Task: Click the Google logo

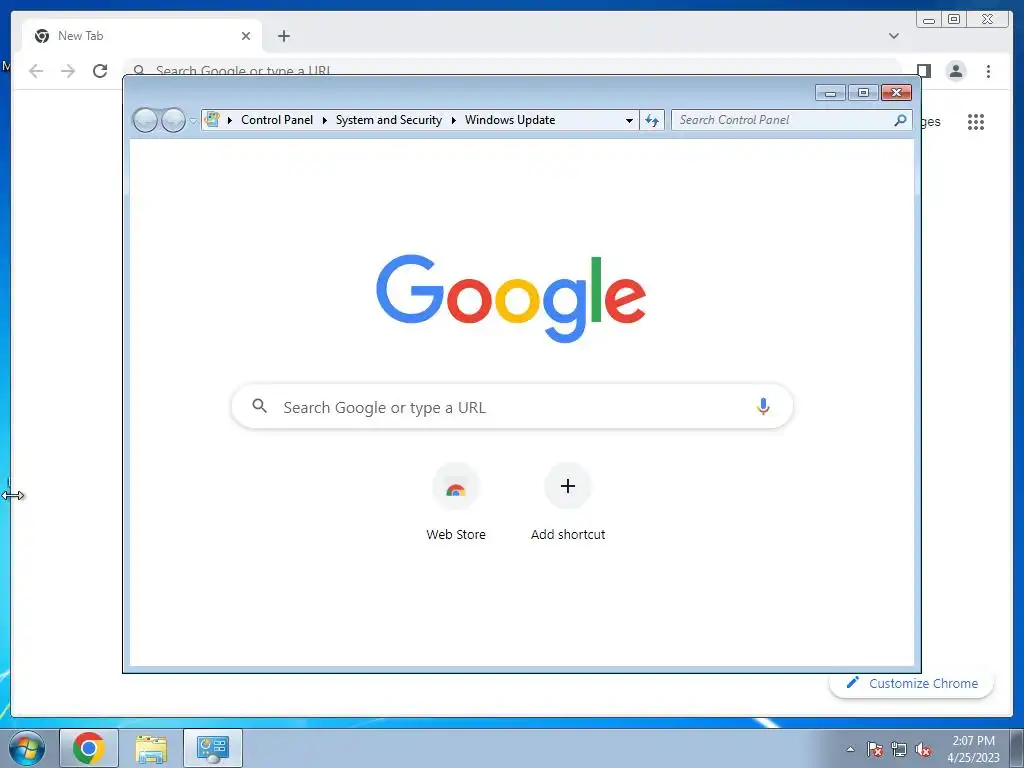Action: 511,298
